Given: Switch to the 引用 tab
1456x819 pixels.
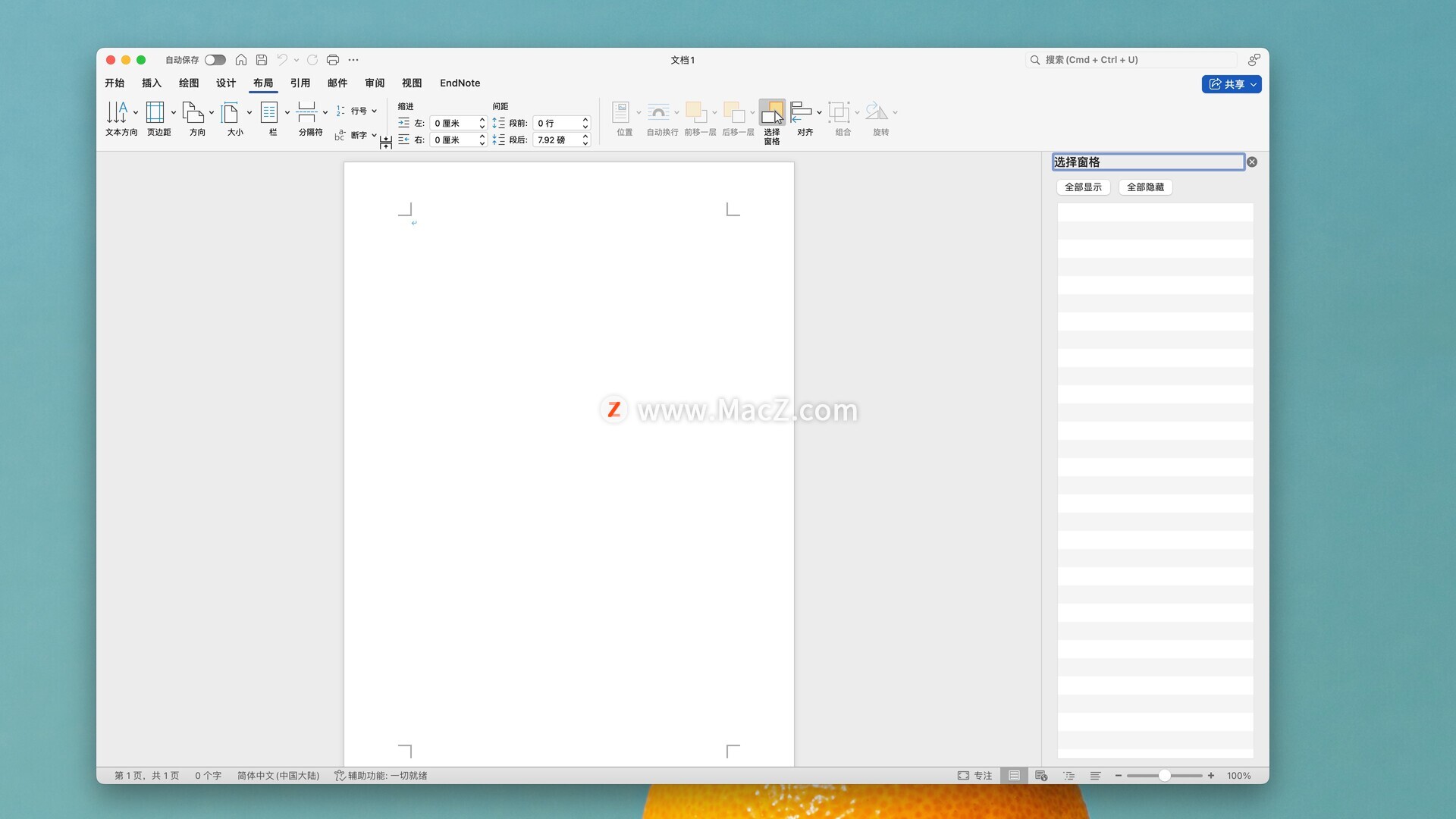Looking at the screenshot, I should click(x=300, y=83).
